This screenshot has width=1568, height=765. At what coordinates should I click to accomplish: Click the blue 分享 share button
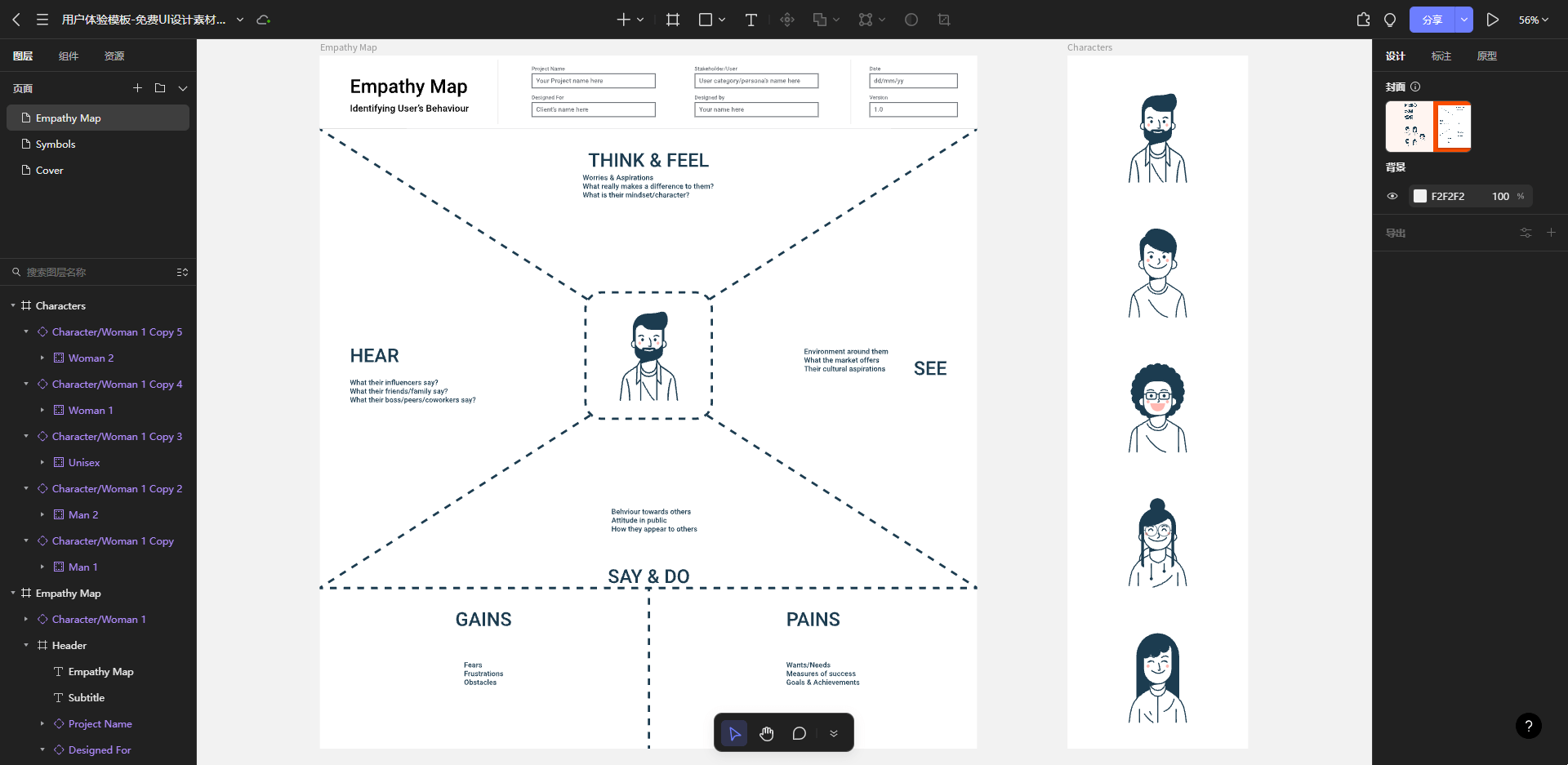tap(1432, 20)
